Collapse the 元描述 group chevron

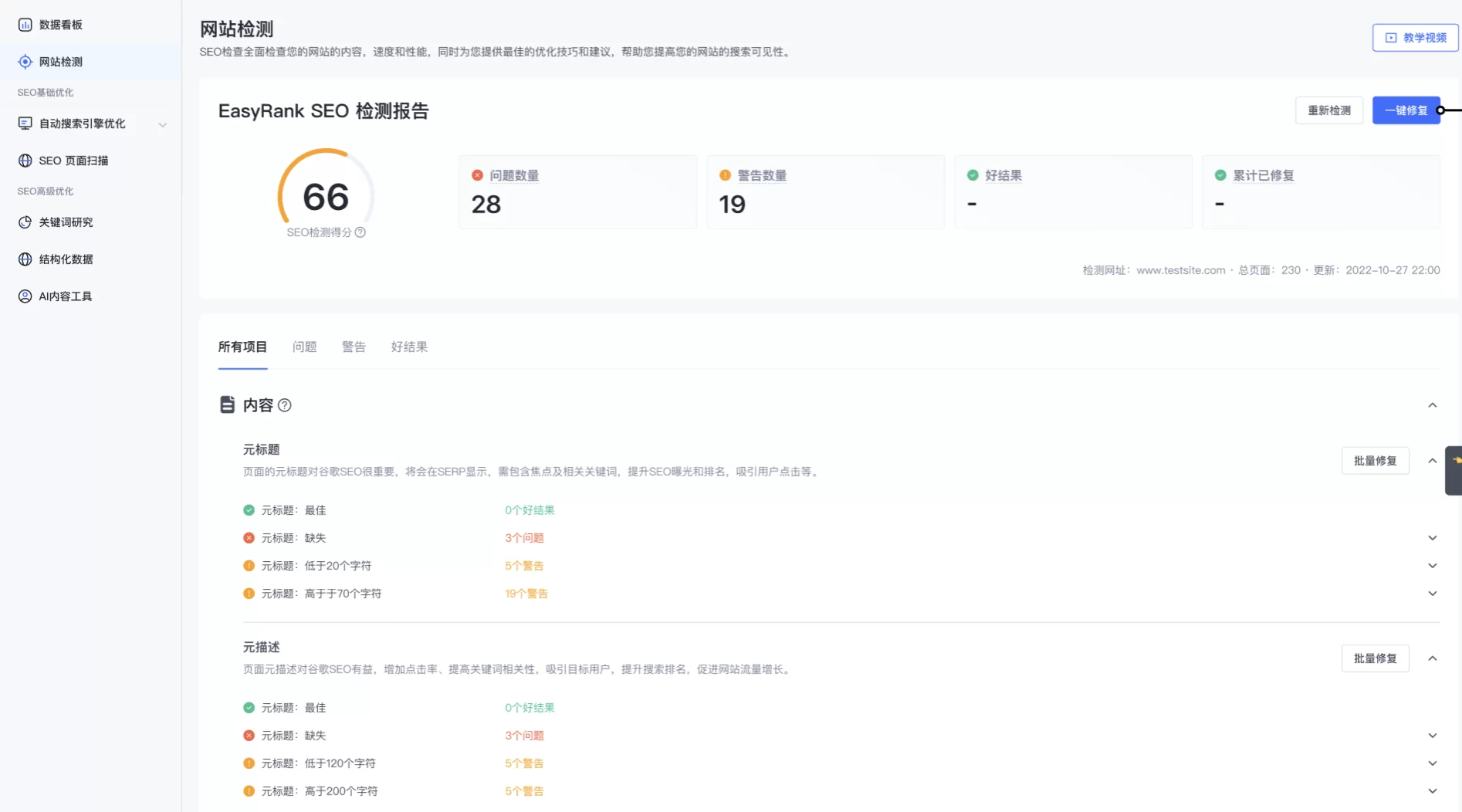point(1432,658)
